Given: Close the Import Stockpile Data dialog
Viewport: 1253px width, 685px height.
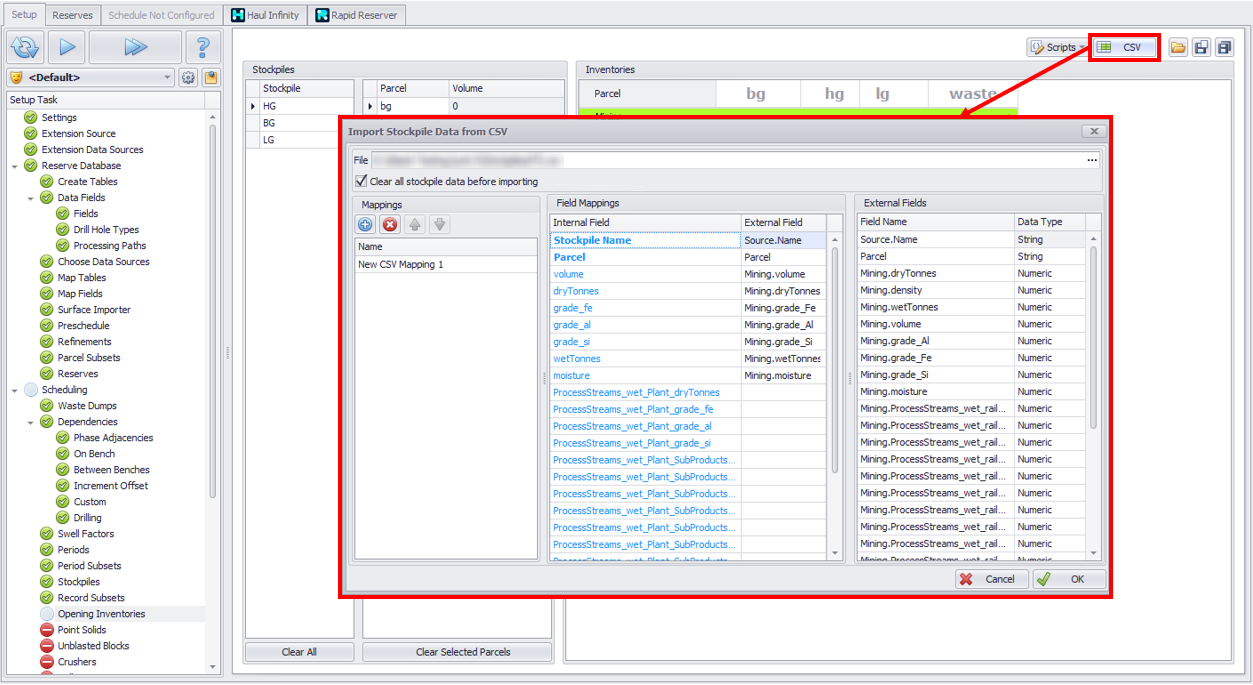Looking at the screenshot, I should click(x=1094, y=131).
